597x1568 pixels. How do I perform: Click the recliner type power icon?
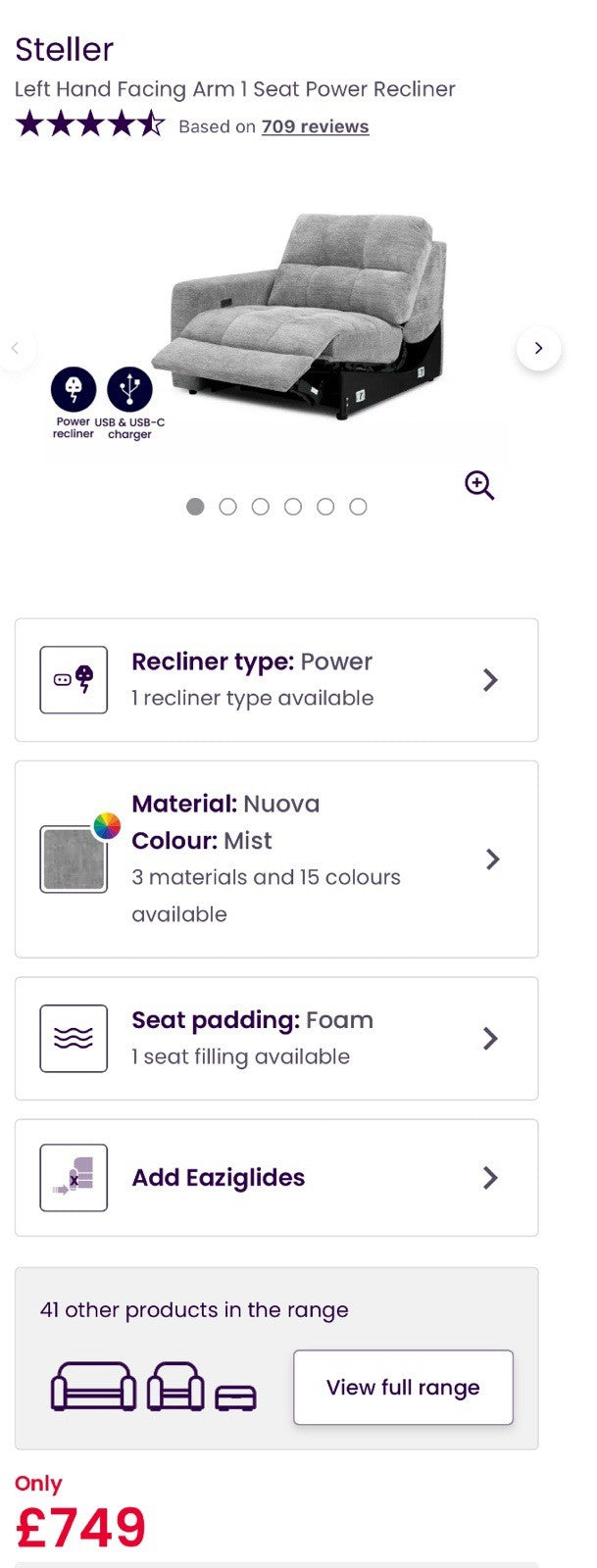pos(74,679)
